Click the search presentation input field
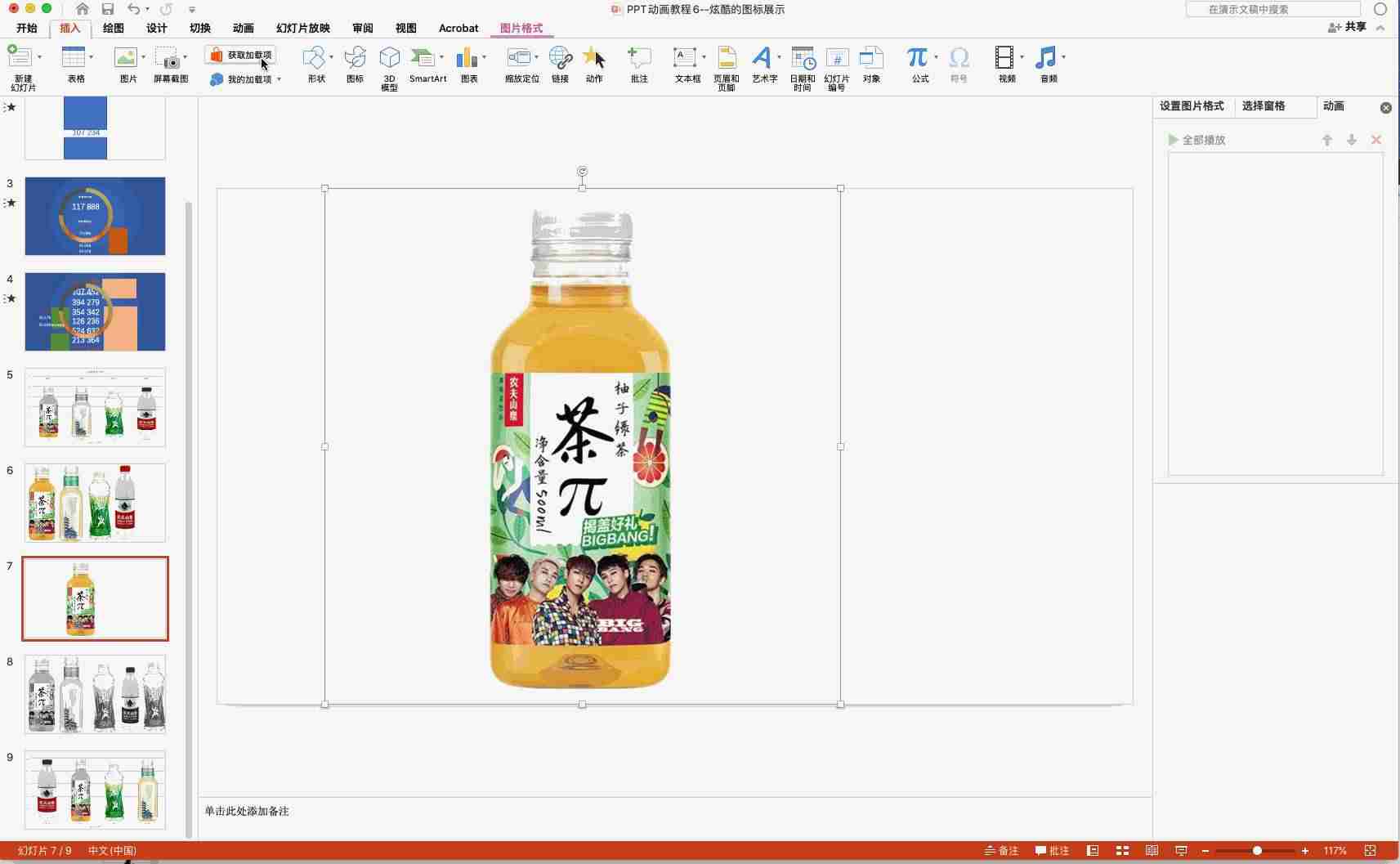Screen dimensions: 1400x864 [1273, 9]
